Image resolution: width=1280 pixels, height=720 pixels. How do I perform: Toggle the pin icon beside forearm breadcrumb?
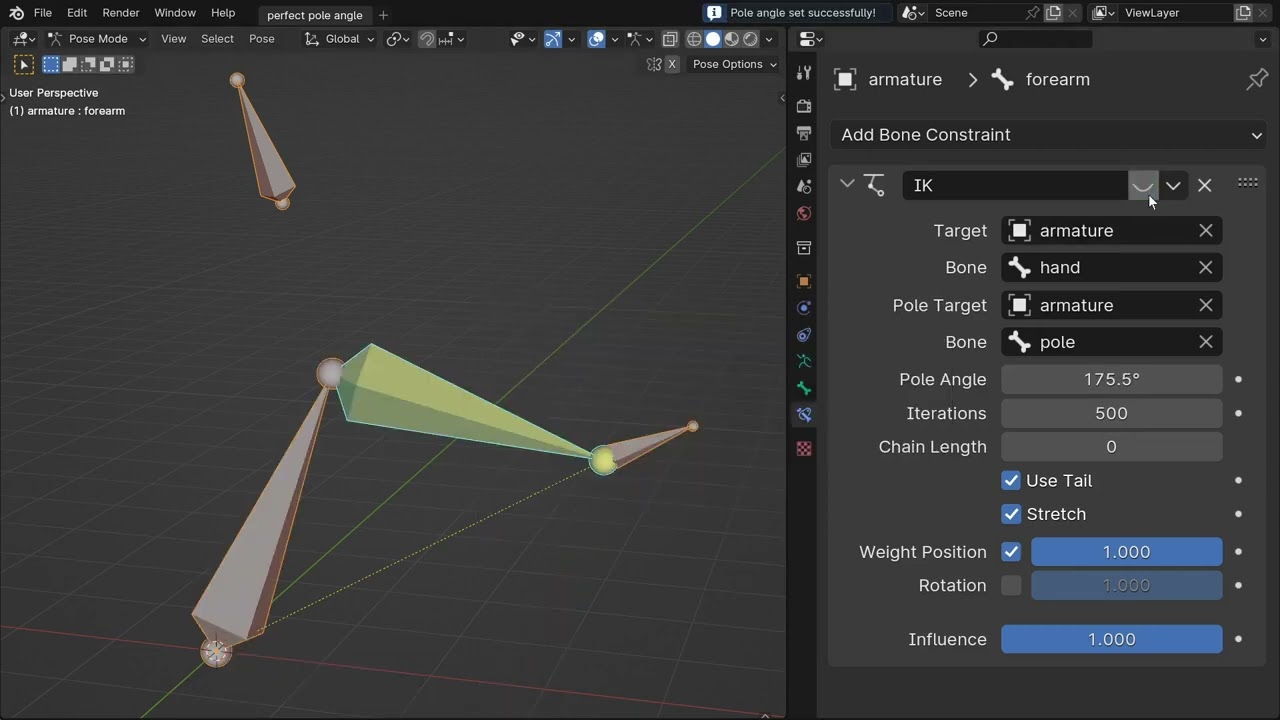[1257, 80]
